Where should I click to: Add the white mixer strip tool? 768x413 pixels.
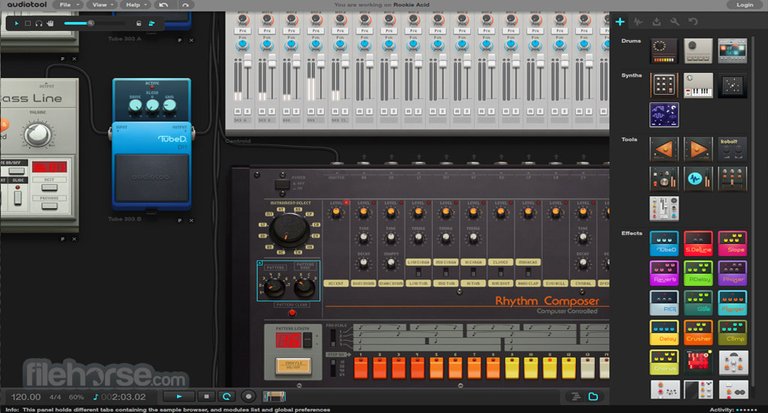point(664,208)
